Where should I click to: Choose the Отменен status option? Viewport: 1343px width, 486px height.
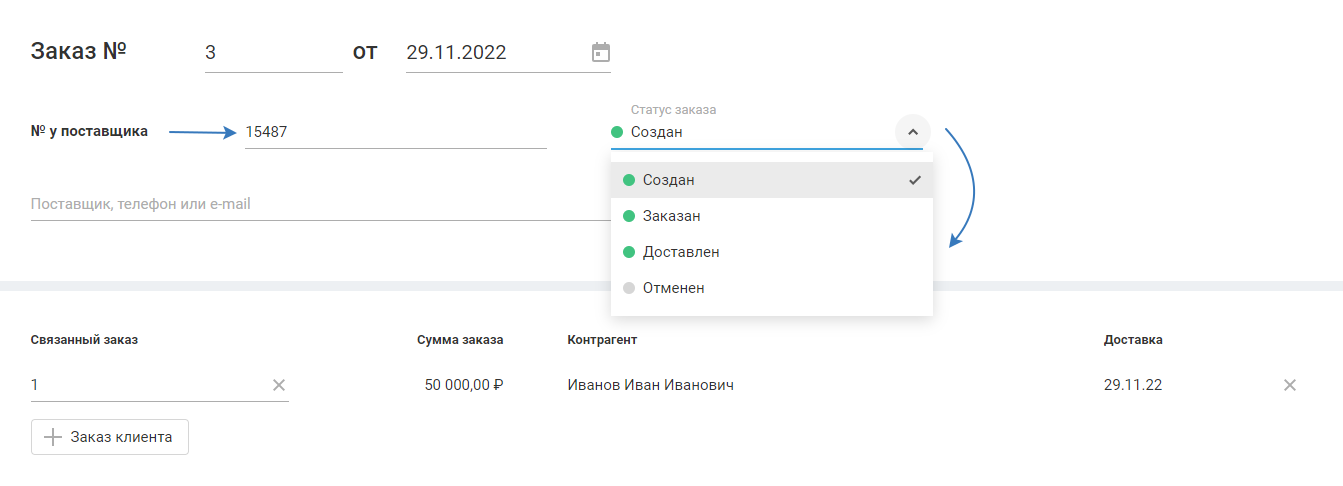(x=674, y=288)
